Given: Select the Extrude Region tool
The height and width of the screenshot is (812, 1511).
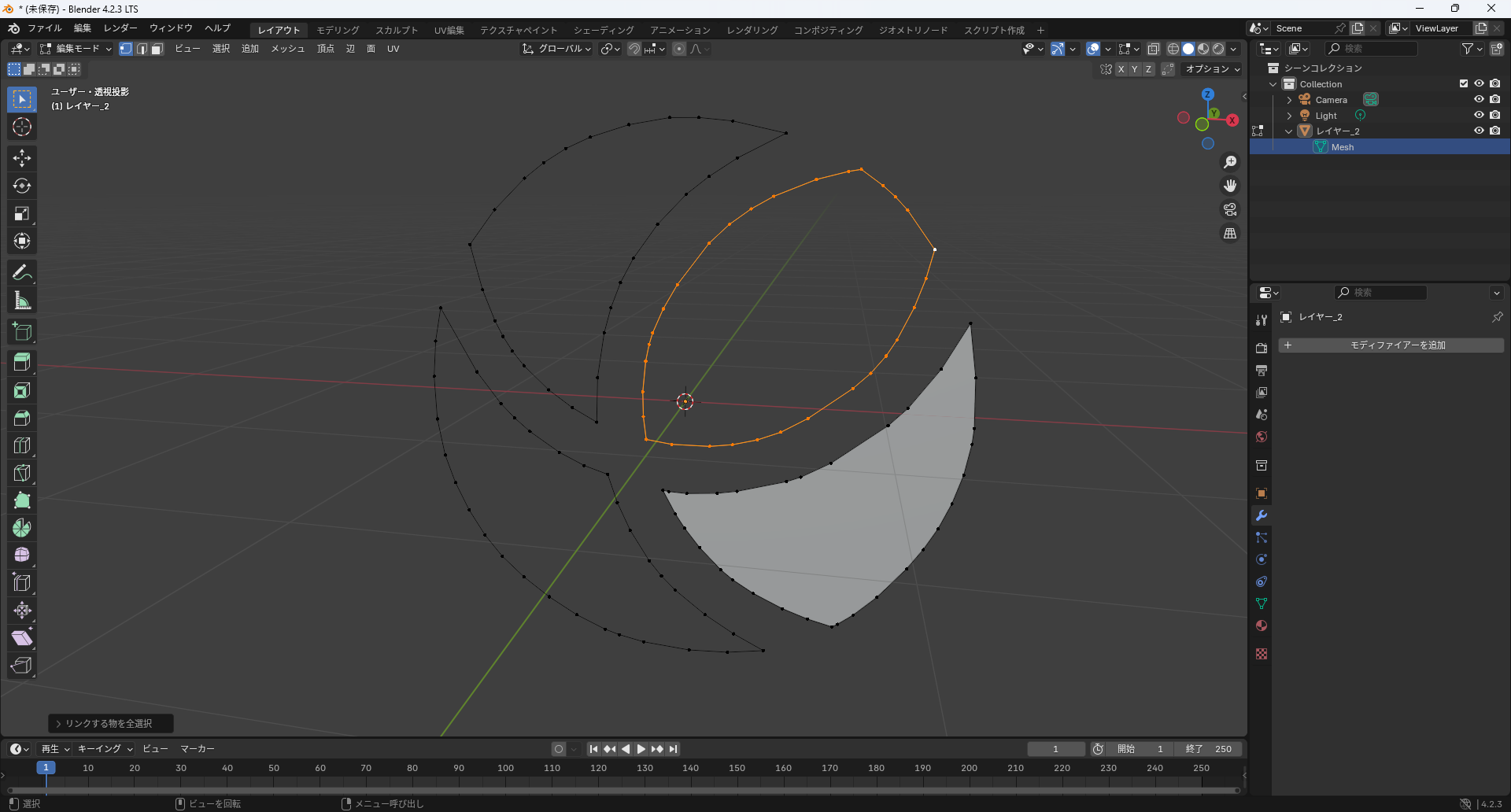Looking at the screenshot, I should click(22, 362).
